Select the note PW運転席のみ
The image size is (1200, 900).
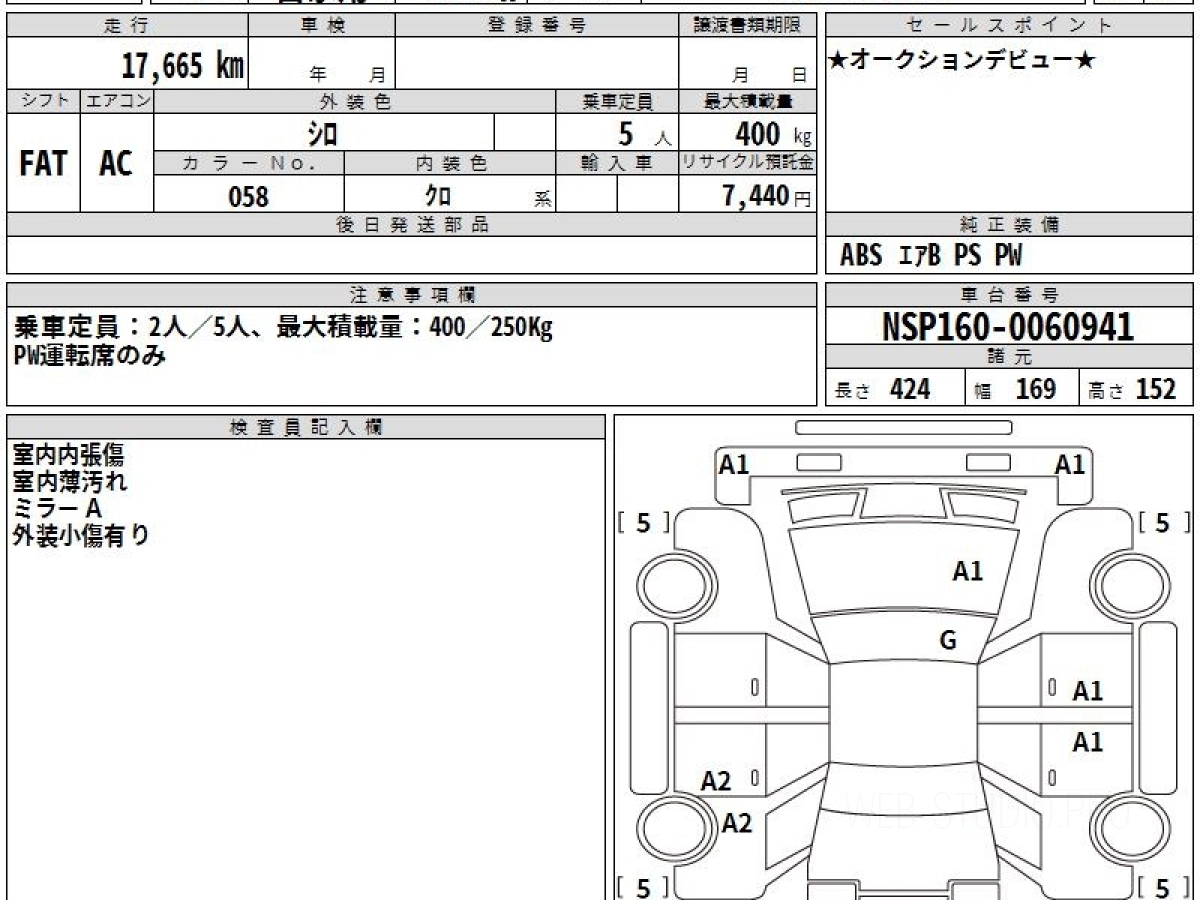[89, 354]
